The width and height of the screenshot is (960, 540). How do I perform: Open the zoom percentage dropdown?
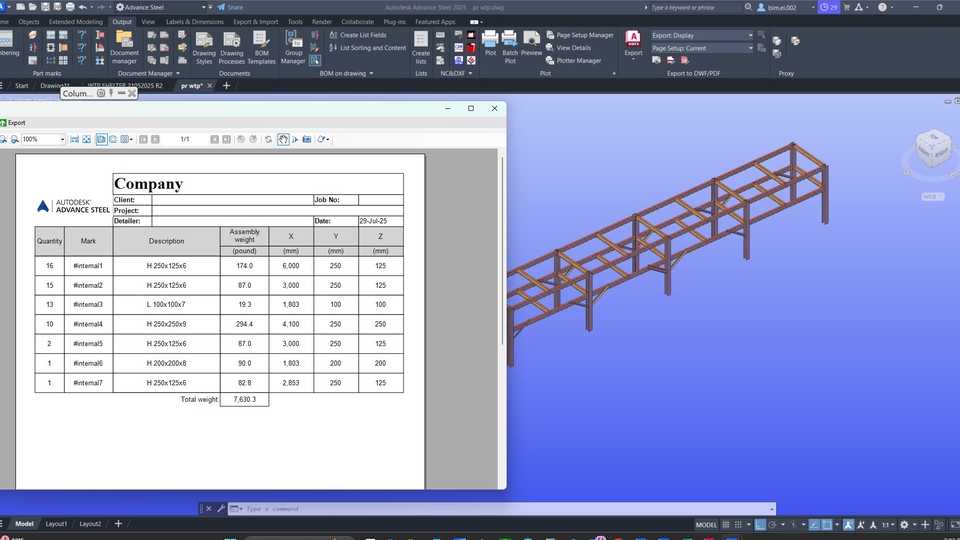click(x=62, y=139)
